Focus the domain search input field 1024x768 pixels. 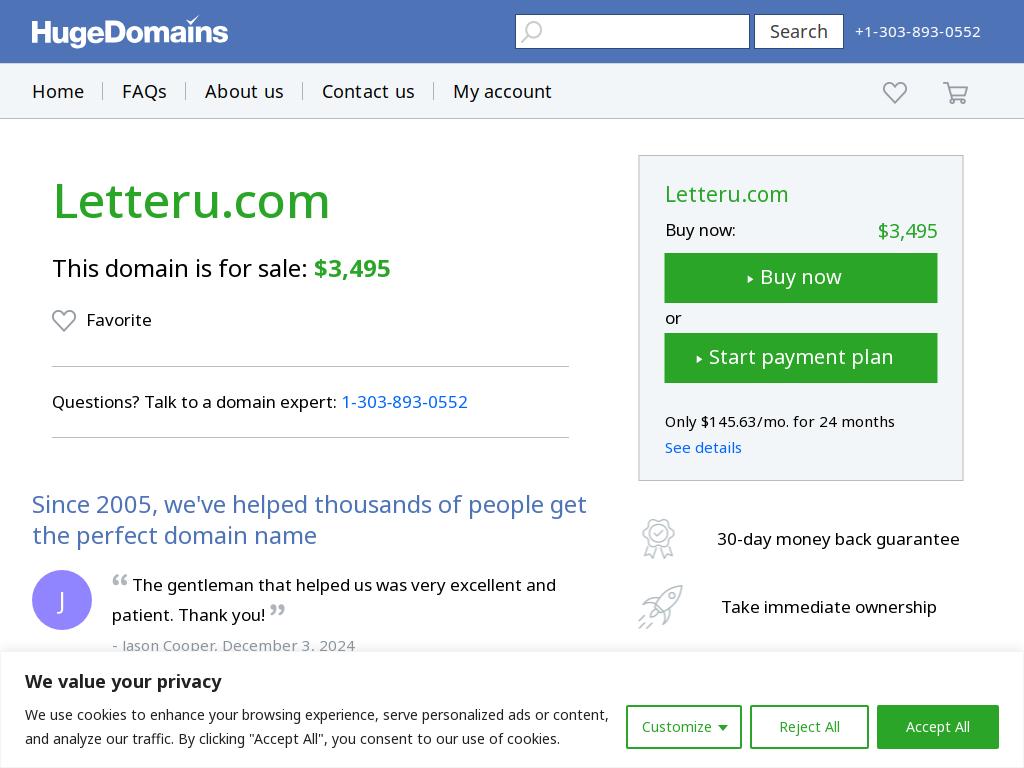click(632, 31)
